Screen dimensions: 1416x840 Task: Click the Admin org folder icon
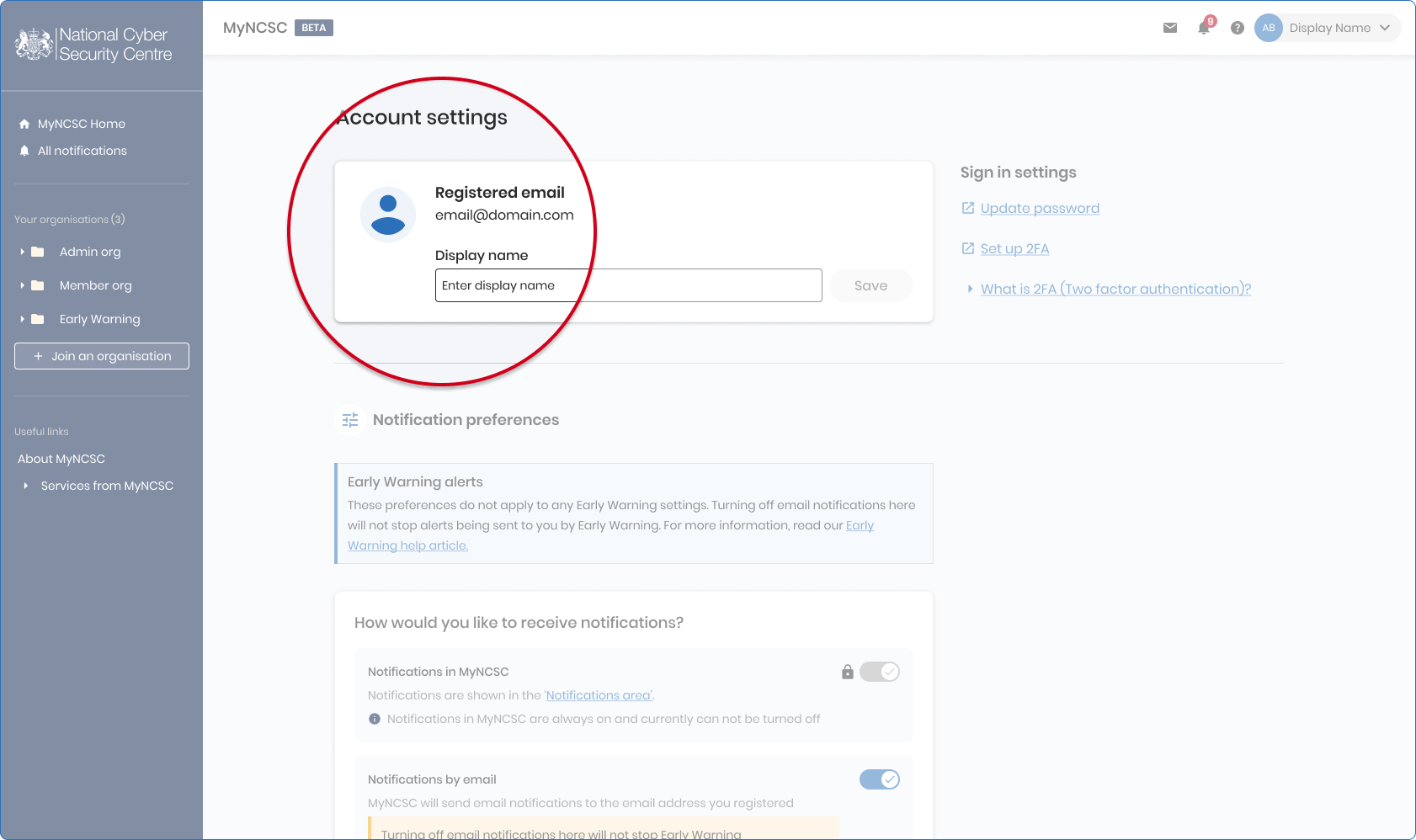click(x=38, y=252)
